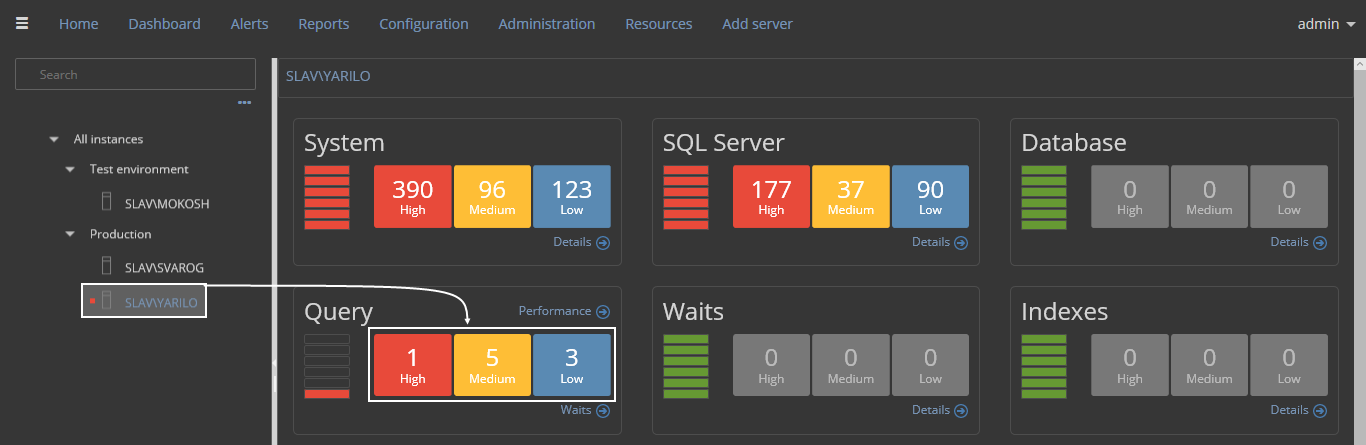
Task: Click the red System High 390 tile
Action: [412, 197]
